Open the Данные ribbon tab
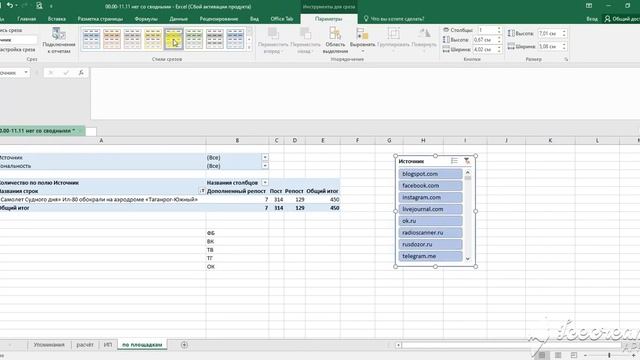Viewport: 640px width, 360px height. click(178, 19)
